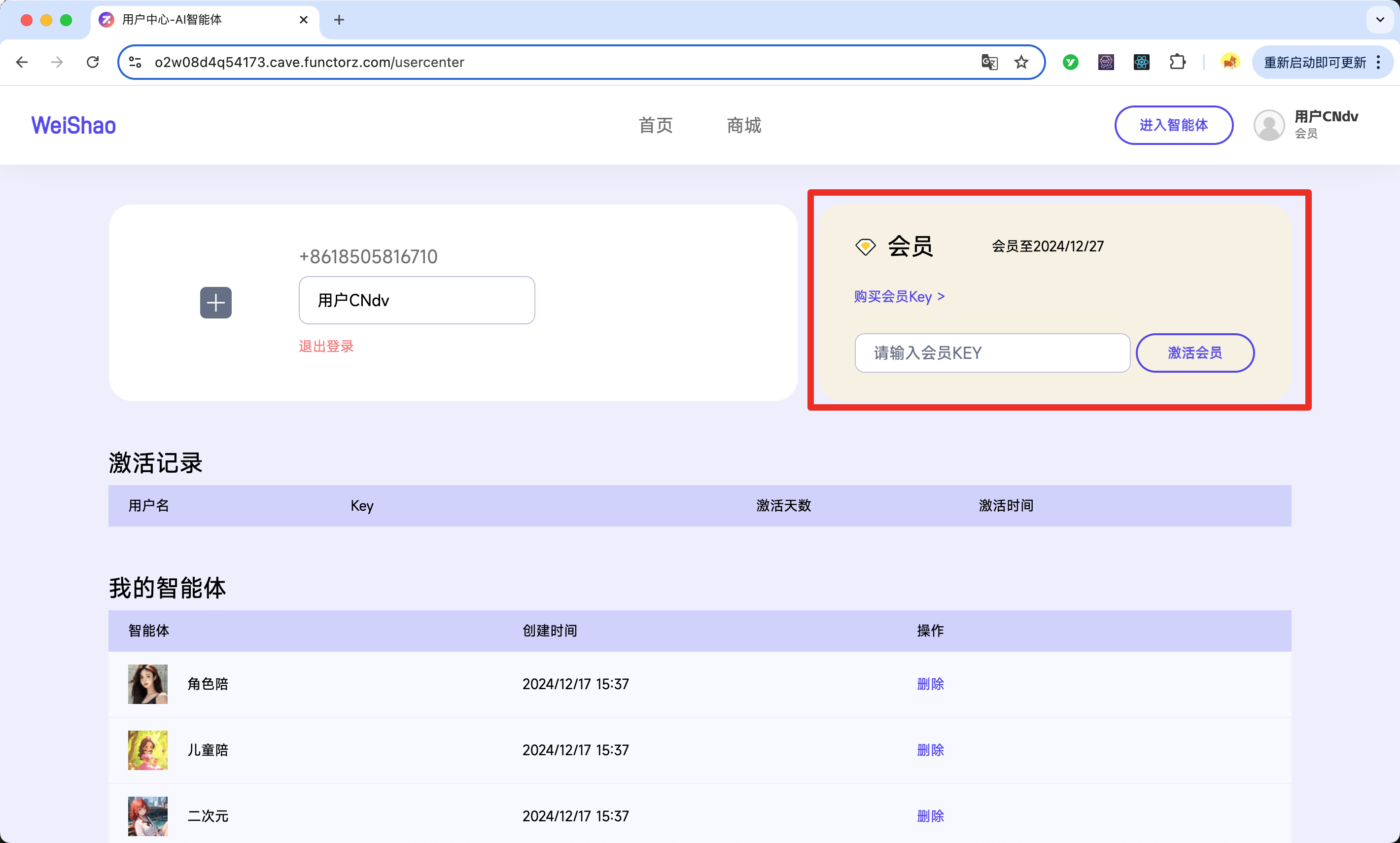Screen dimensions: 1400x843
Task: Click the 进入智能体 button
Action: (1174, 125)
